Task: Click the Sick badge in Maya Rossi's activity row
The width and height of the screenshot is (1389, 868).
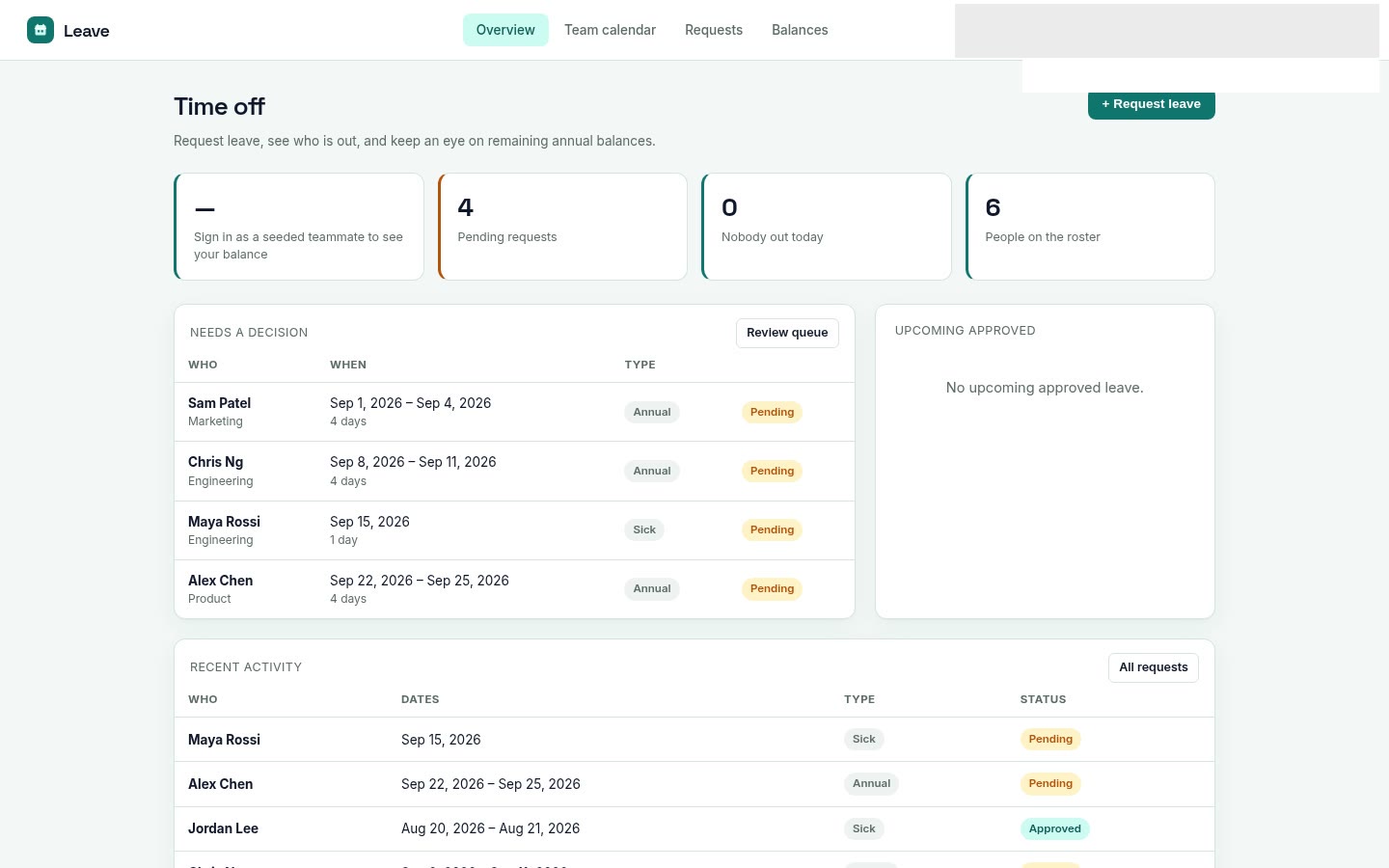Action: (x=864, y=739)
